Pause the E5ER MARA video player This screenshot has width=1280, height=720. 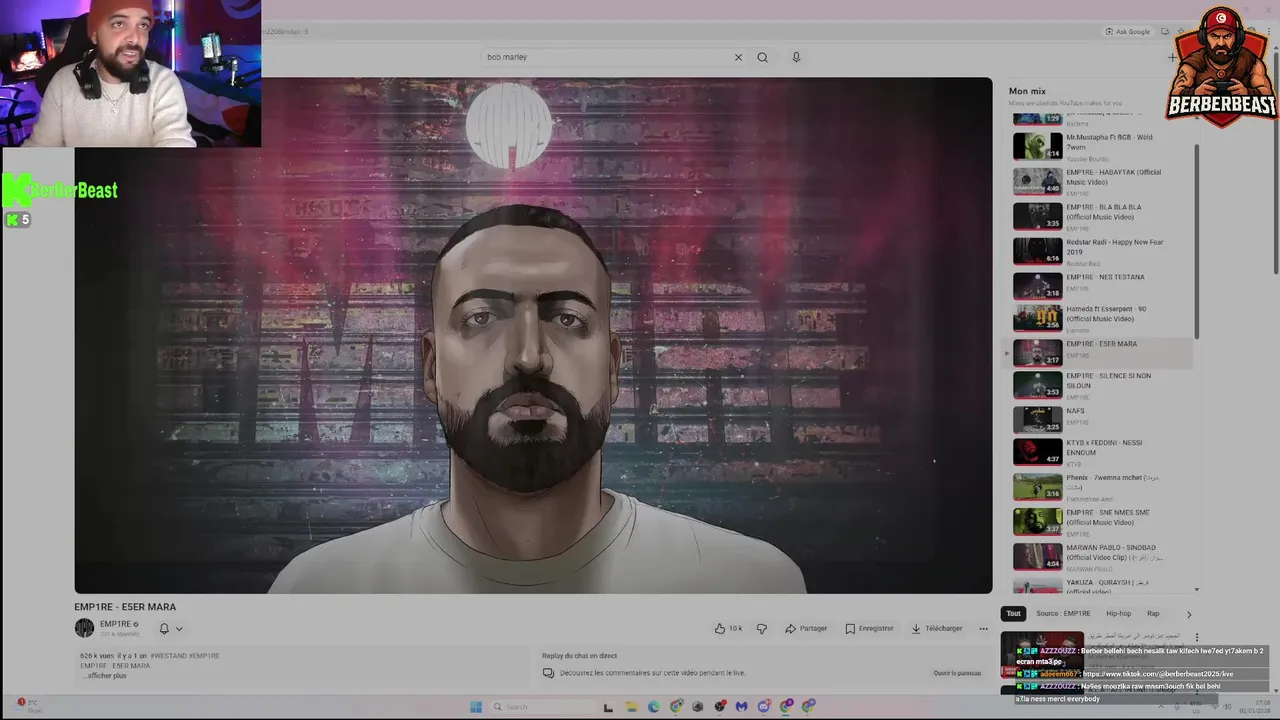click(533, 335)
